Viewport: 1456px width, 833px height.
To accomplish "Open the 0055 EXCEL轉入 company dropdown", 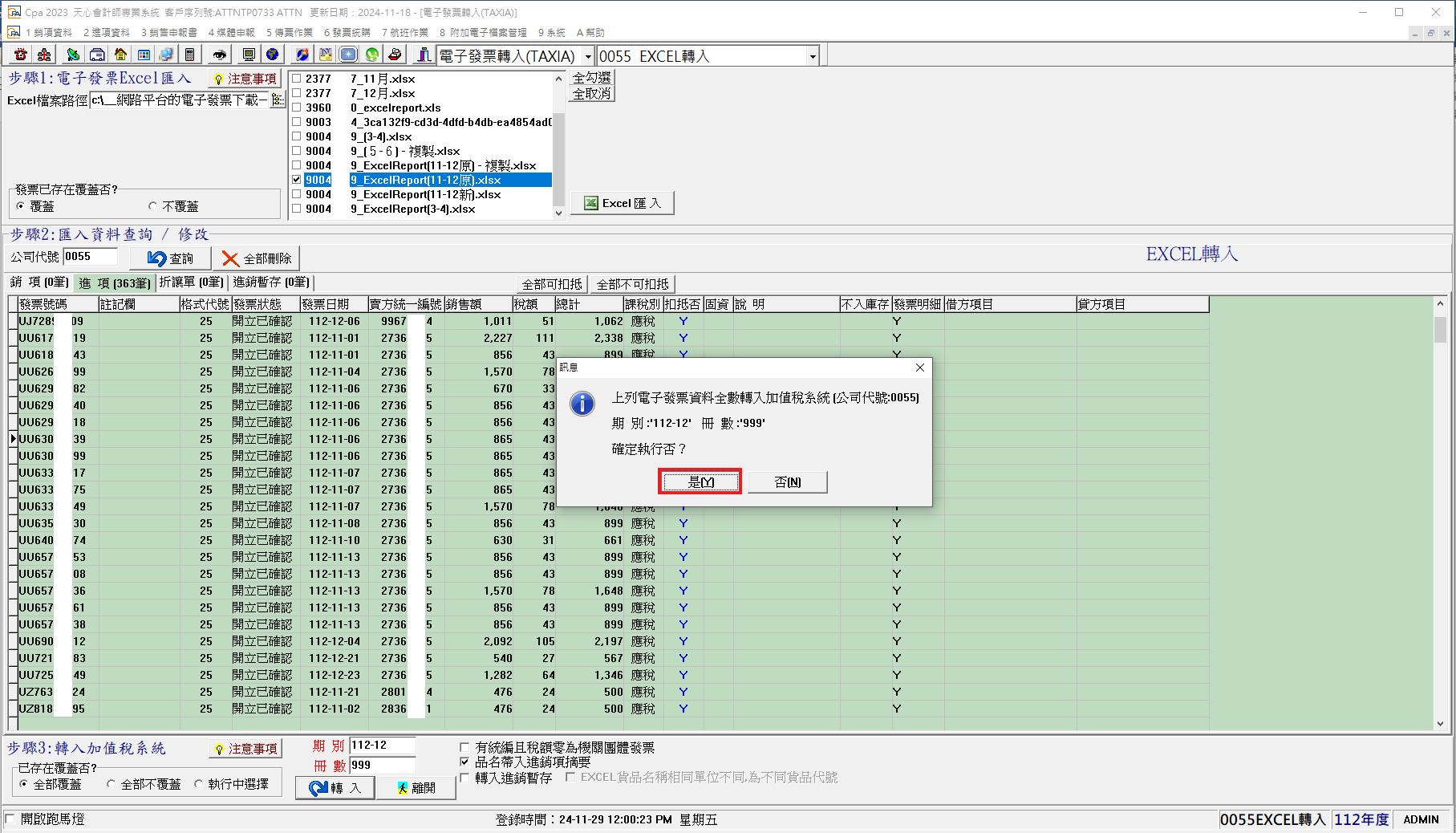I will (813, 56).
